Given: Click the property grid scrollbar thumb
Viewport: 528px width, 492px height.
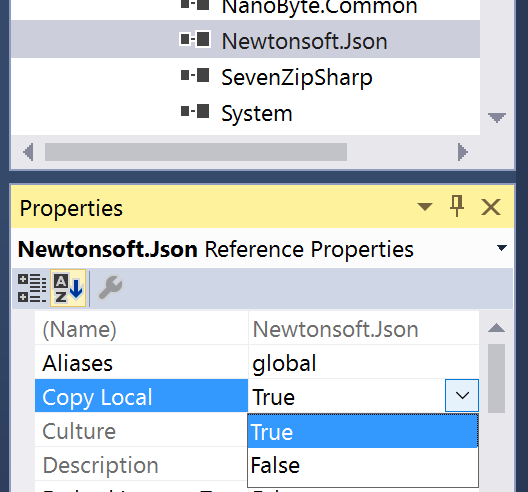Looking at the screenshot, I should coord(496,378).
